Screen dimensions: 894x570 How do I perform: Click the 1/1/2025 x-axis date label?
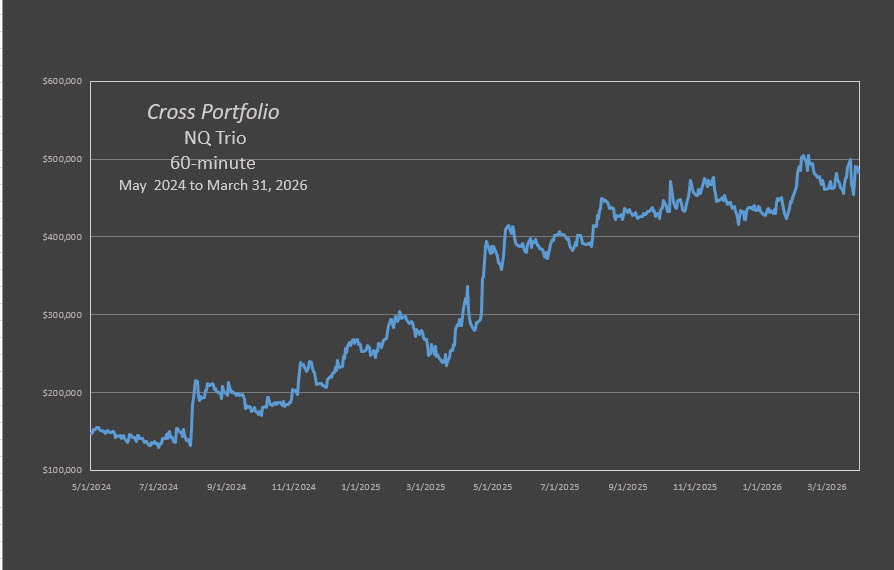[x=361, y=487]
